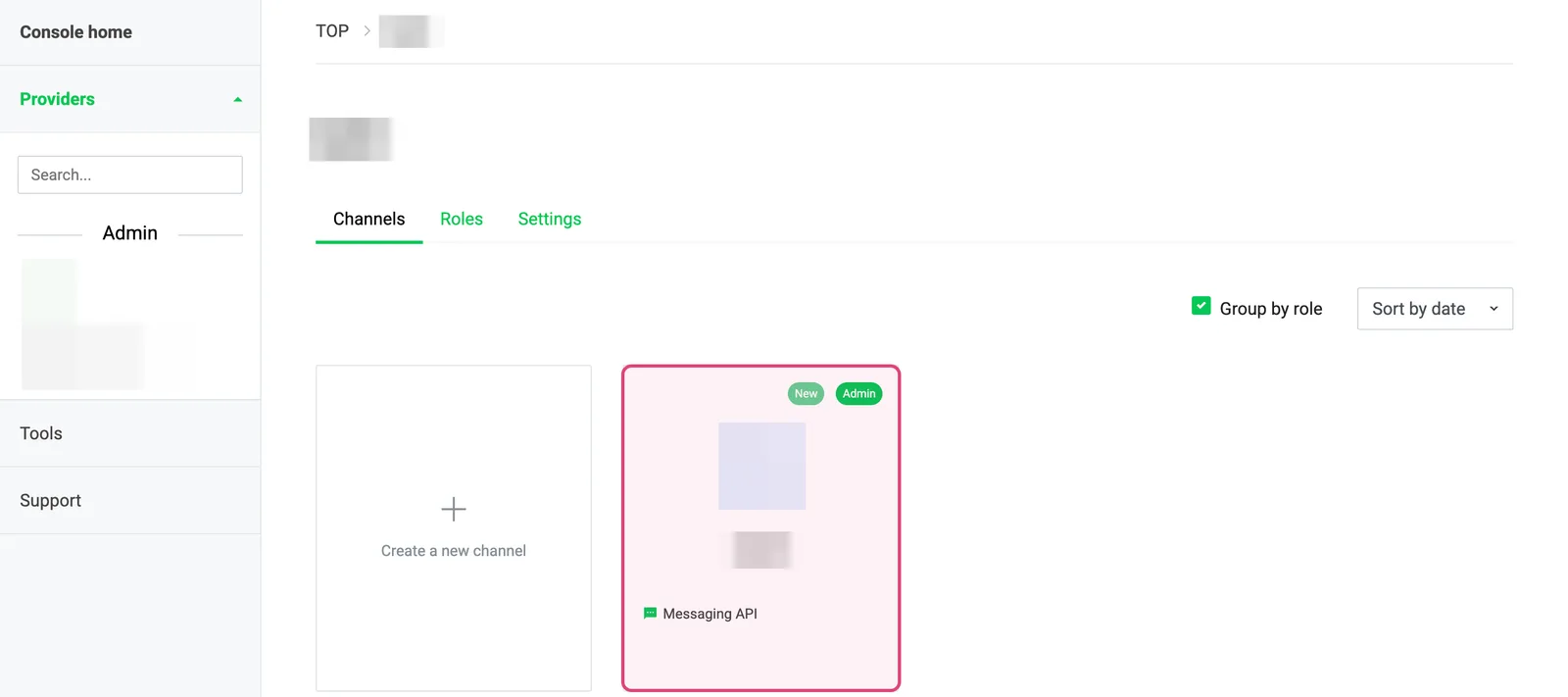1568x697 pixels.
Task: Switch to the Settings tab
Action: point(550,219)
